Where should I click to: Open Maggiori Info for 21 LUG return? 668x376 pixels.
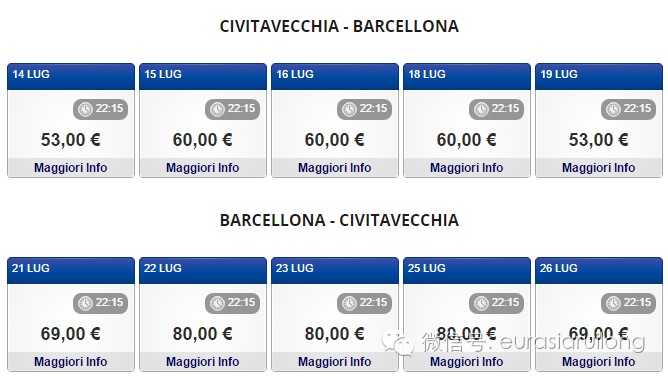(x=71, y=362)
